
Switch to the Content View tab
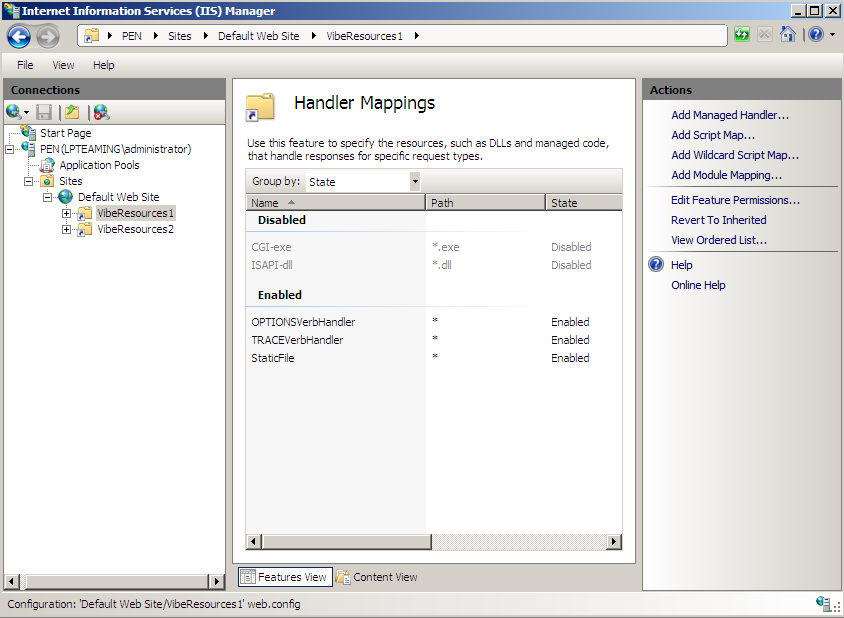(377, 577)
